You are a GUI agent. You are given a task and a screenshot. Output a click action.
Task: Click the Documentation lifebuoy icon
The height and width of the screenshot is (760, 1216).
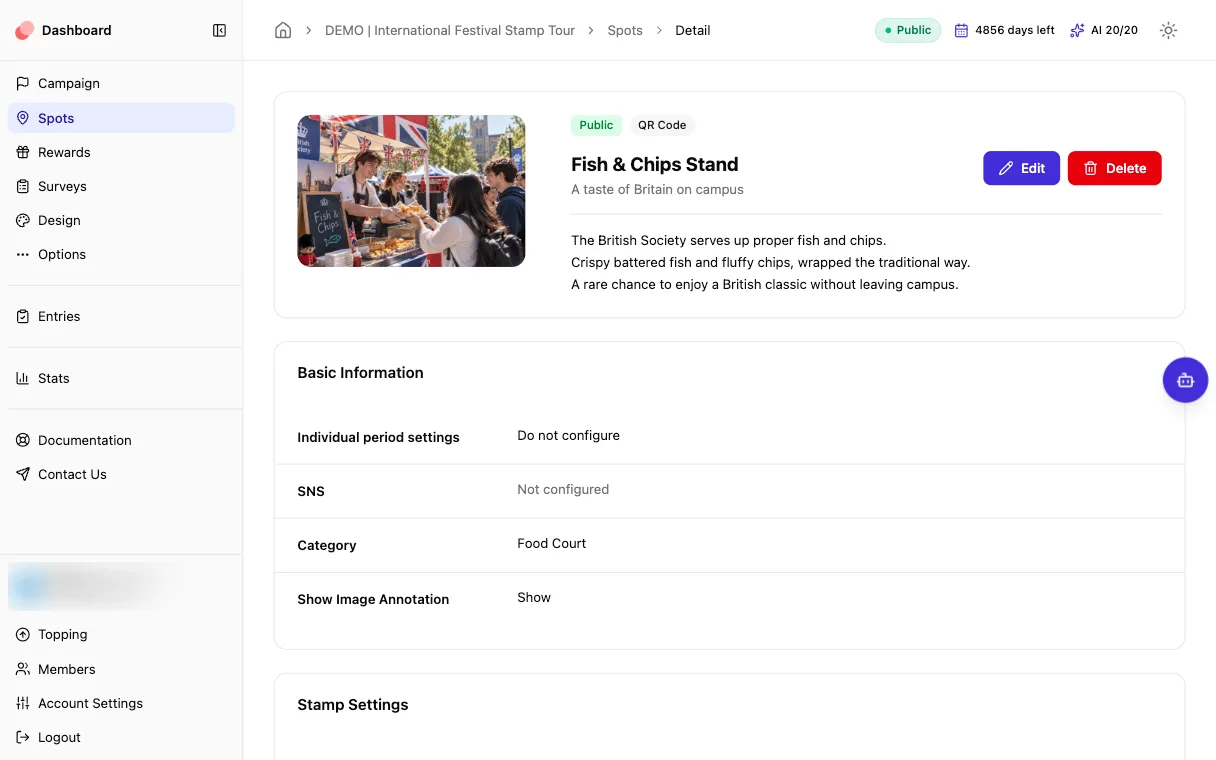[x=23, y=440]
